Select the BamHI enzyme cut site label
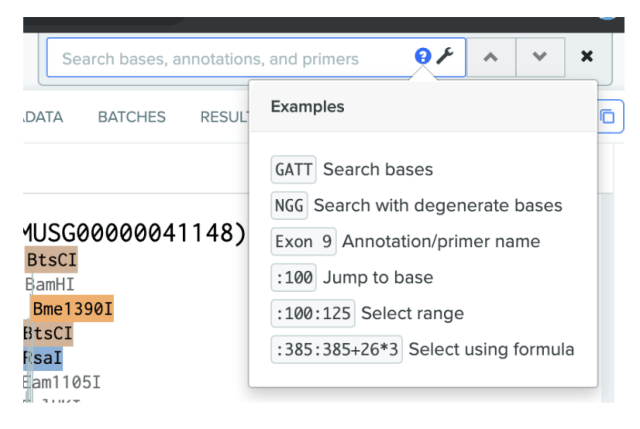 point(44,285)
